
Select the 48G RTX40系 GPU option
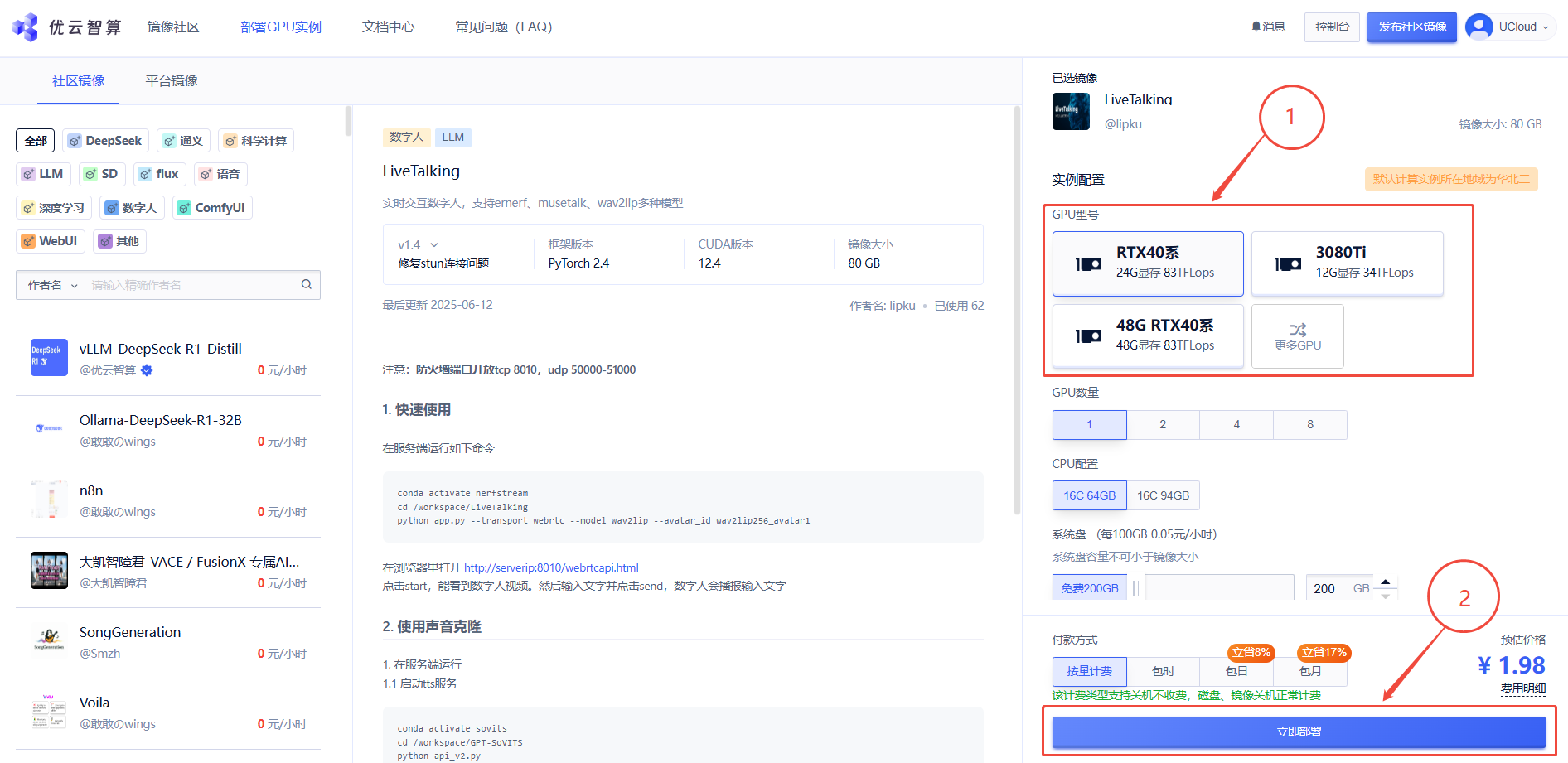coord(1148,336)
